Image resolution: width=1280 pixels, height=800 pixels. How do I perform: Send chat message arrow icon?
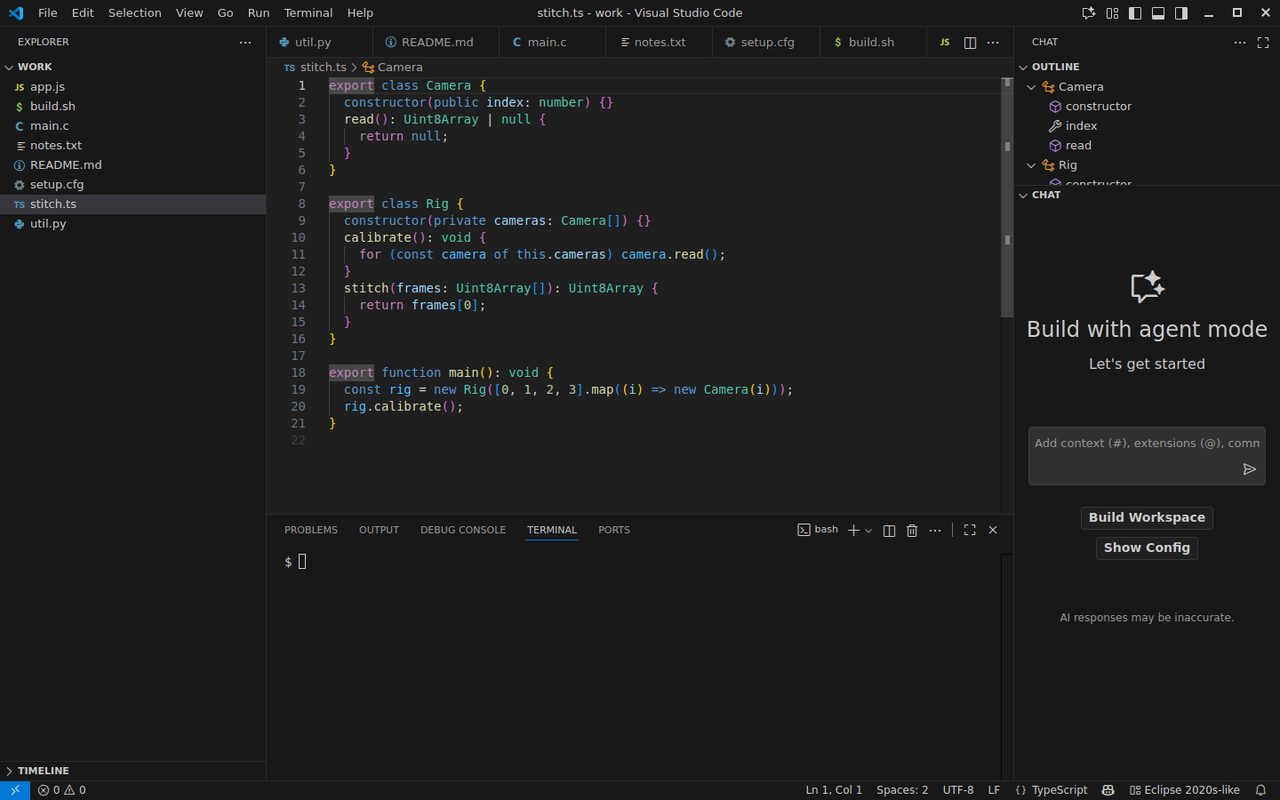tap(1249, 469)
